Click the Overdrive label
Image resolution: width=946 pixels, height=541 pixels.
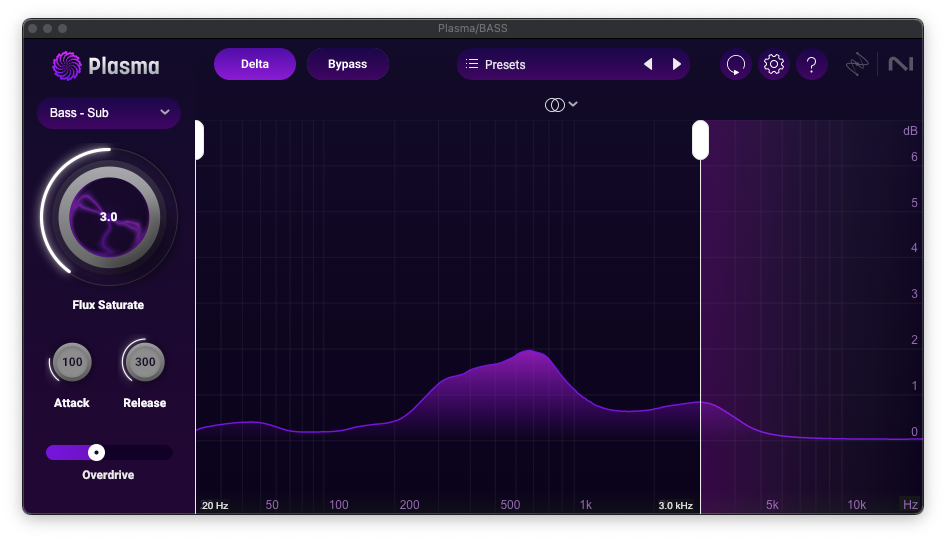[108, 475]
